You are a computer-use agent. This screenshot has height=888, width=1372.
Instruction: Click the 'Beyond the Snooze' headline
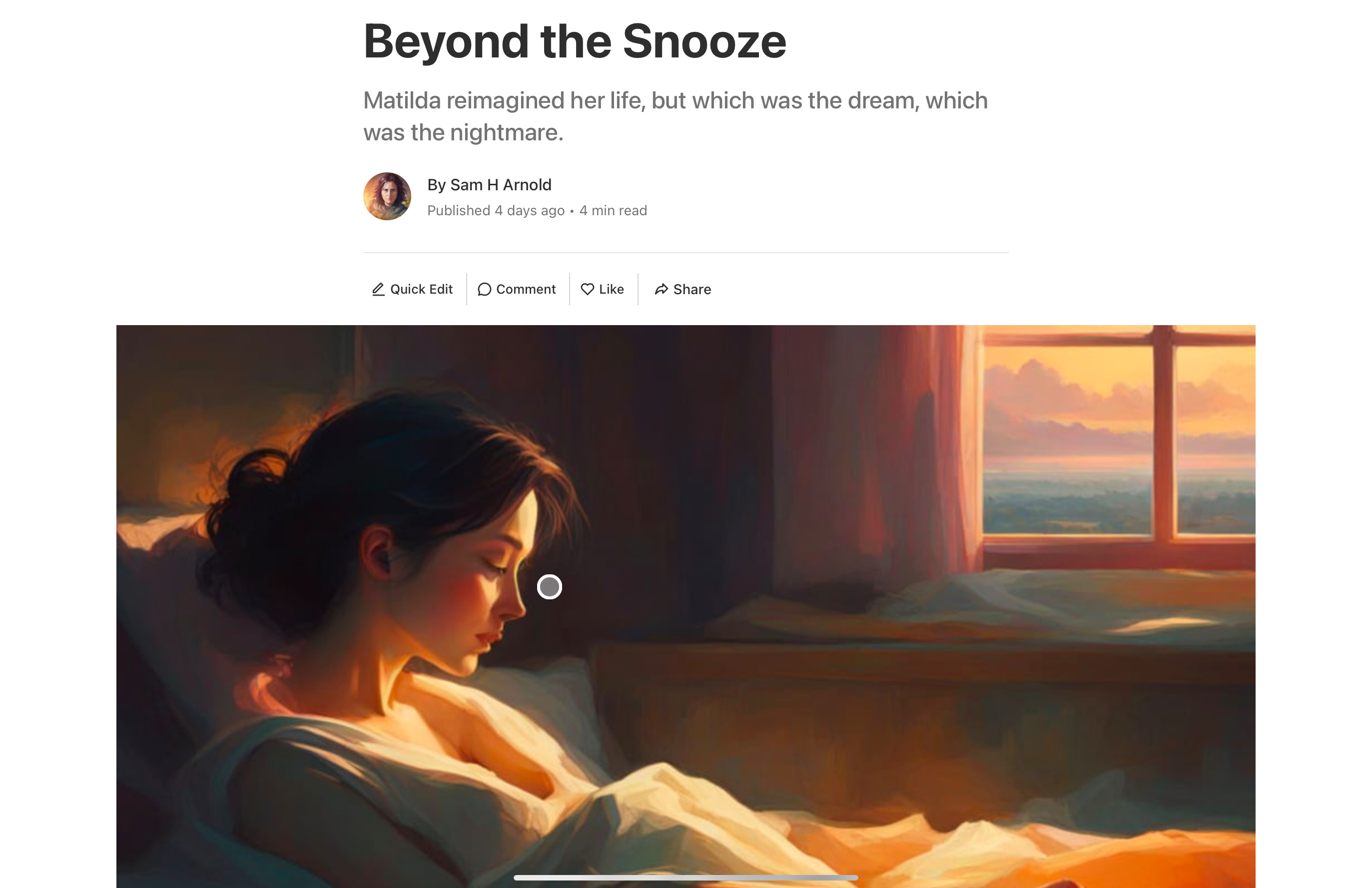click(575, 41)
